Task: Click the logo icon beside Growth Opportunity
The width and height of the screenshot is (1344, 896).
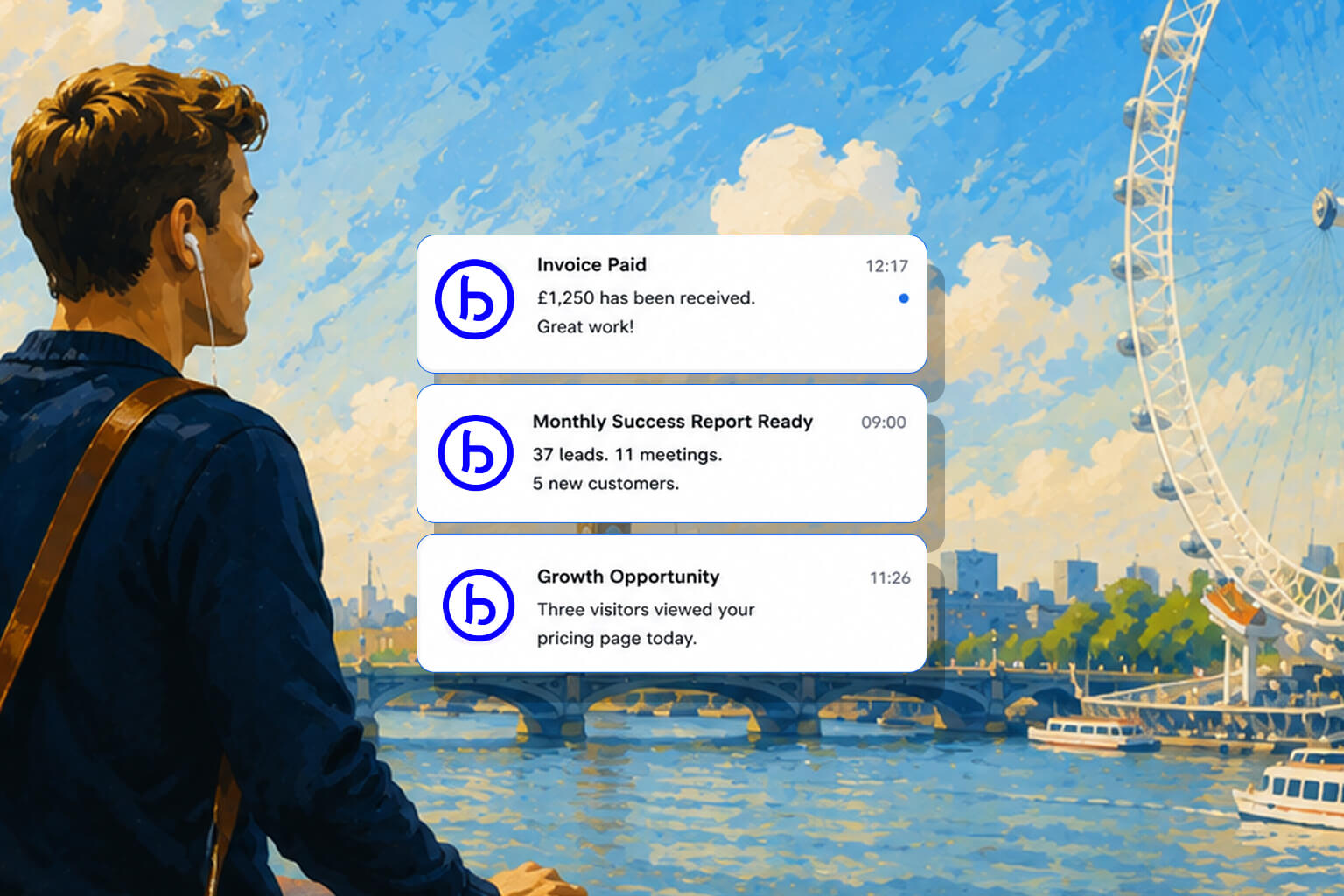Action: [479, 605]
